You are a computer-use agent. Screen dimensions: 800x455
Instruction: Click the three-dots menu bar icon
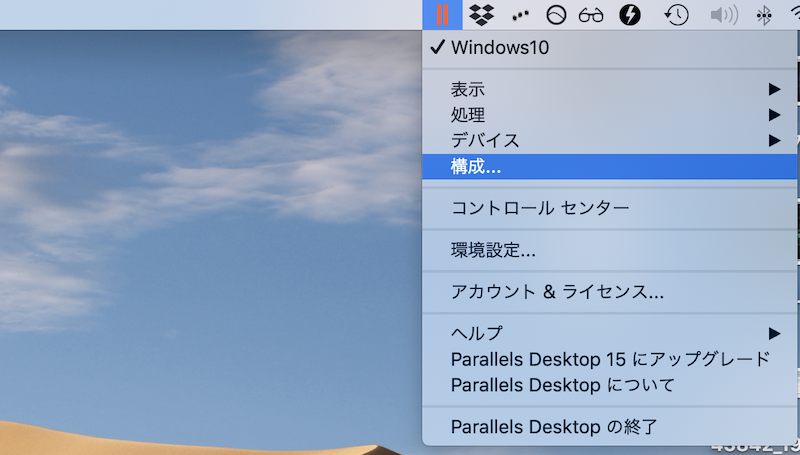pos(519,15)
